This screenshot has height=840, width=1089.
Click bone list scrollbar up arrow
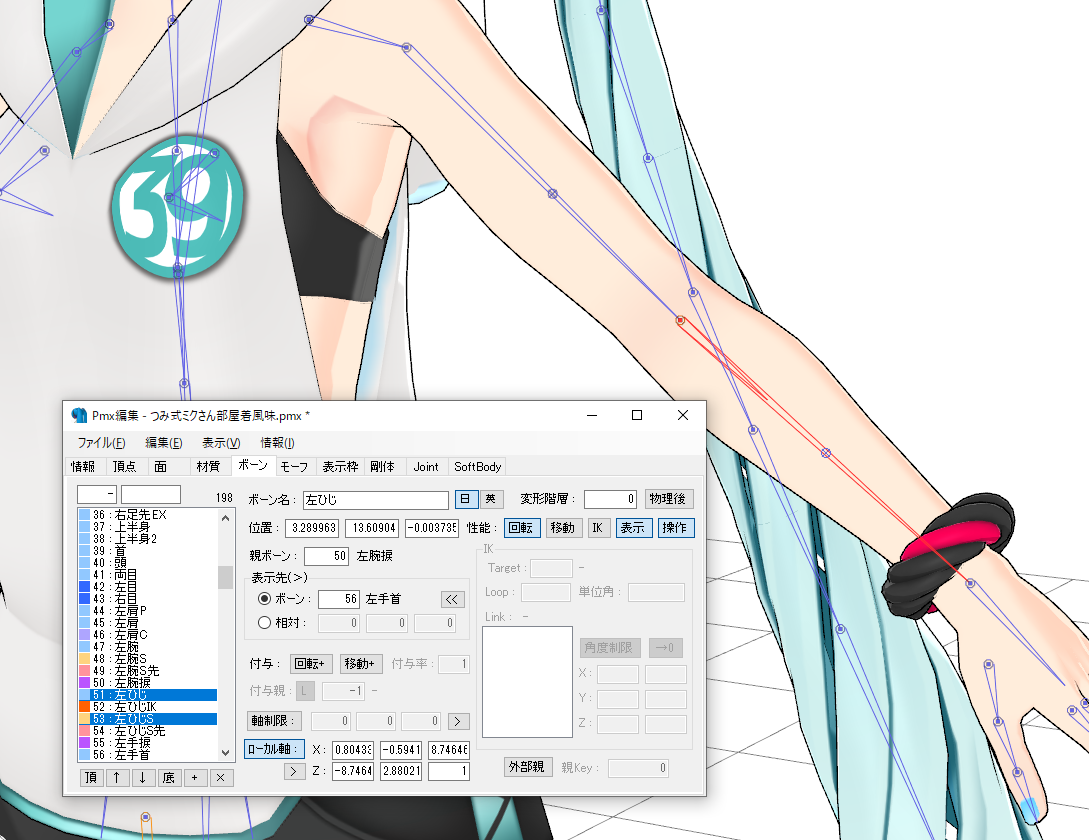[x=225, y=518]
